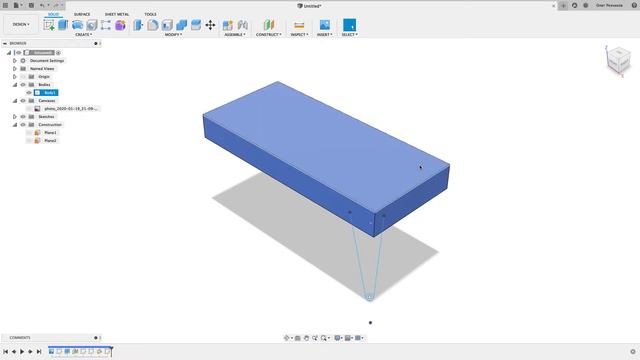
Task: Click first canvas feature in timeline
Action: tap(51, 351)
